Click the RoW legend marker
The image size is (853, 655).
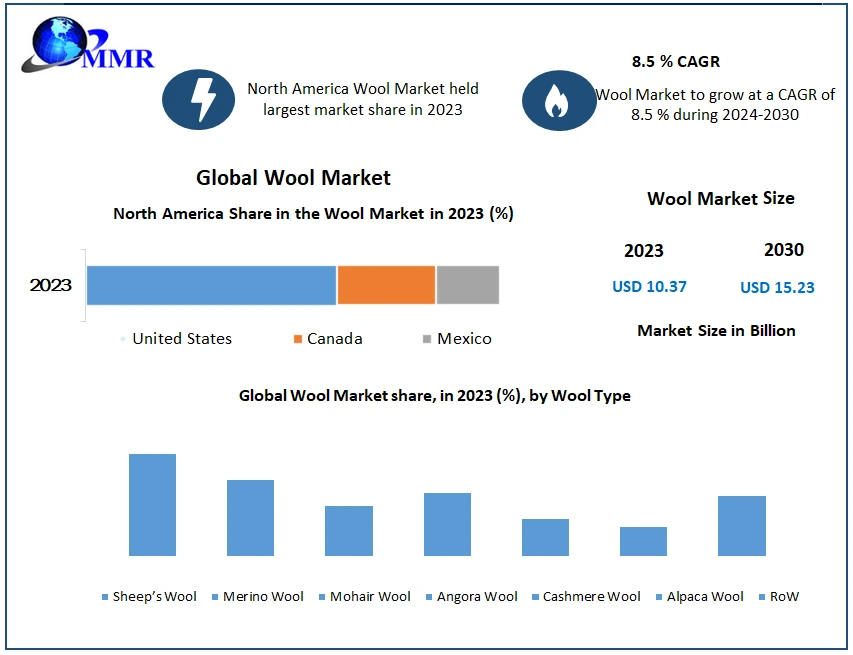(761, 597)
